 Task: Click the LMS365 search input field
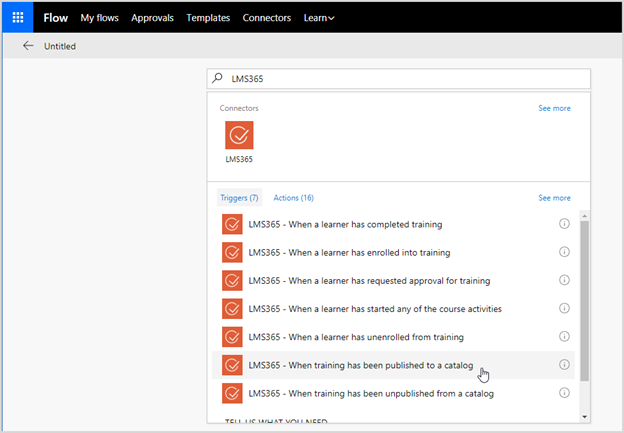(x=398, y=78)
